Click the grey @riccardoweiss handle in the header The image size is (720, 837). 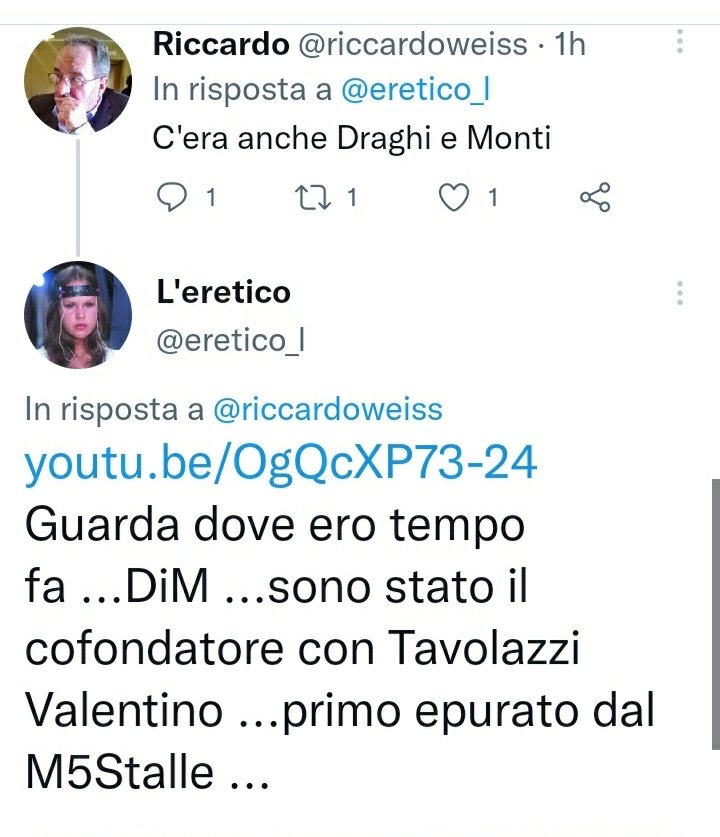coord(413,44)
